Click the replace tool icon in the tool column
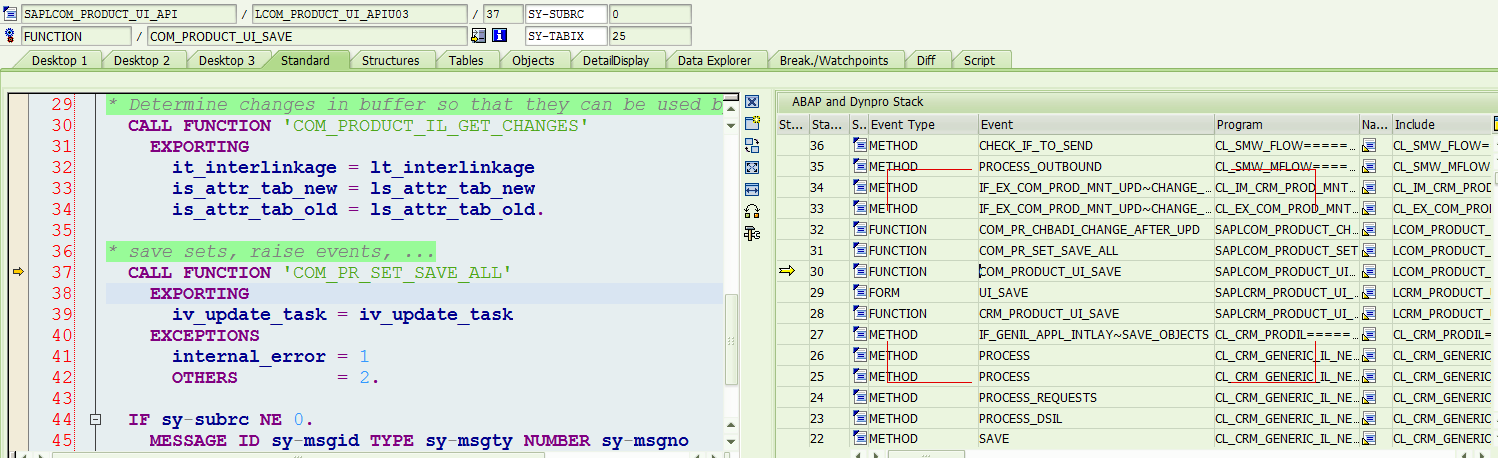The image size is (1498, 458). point(752,145)
